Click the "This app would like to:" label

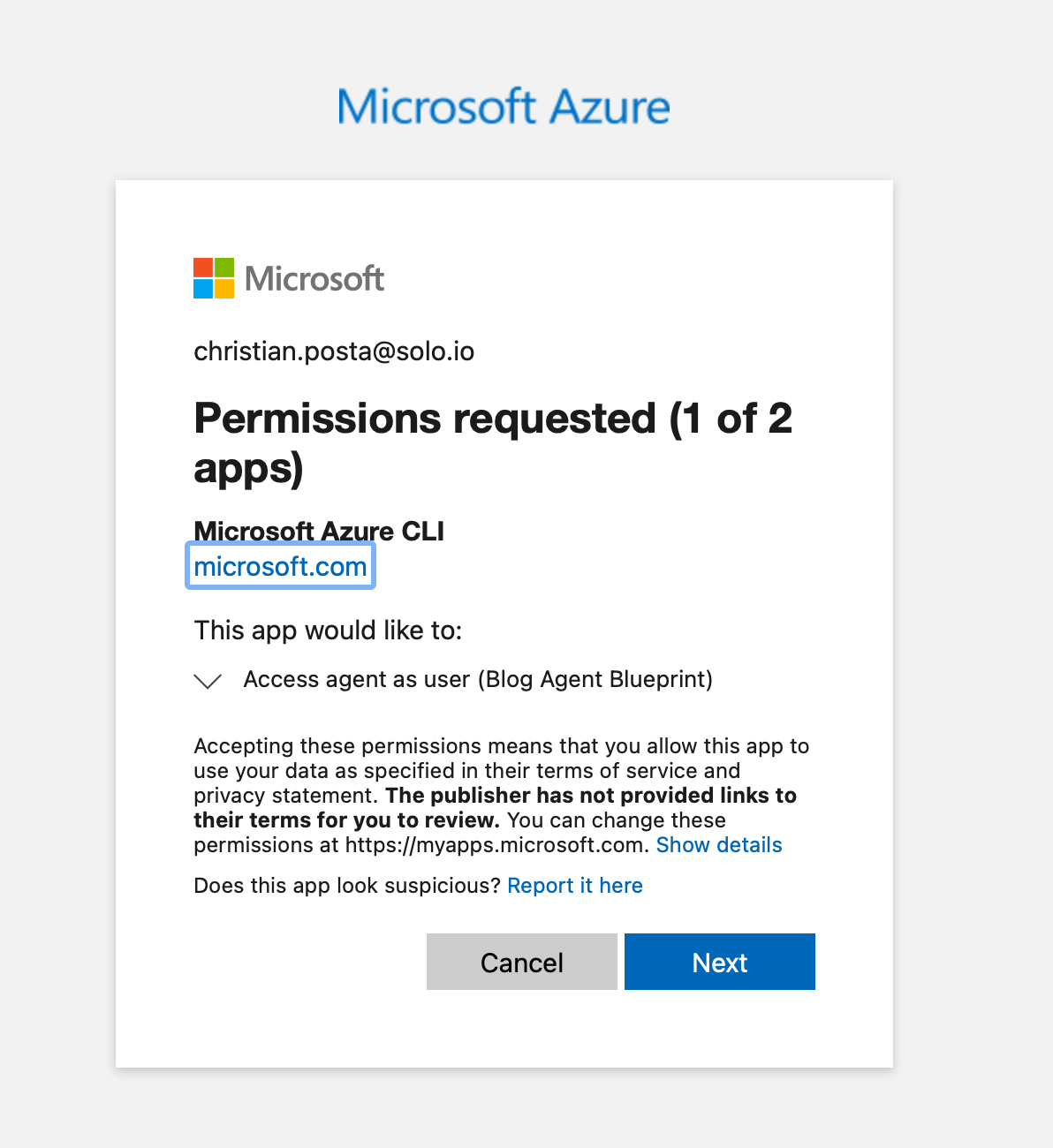(328, 631)
